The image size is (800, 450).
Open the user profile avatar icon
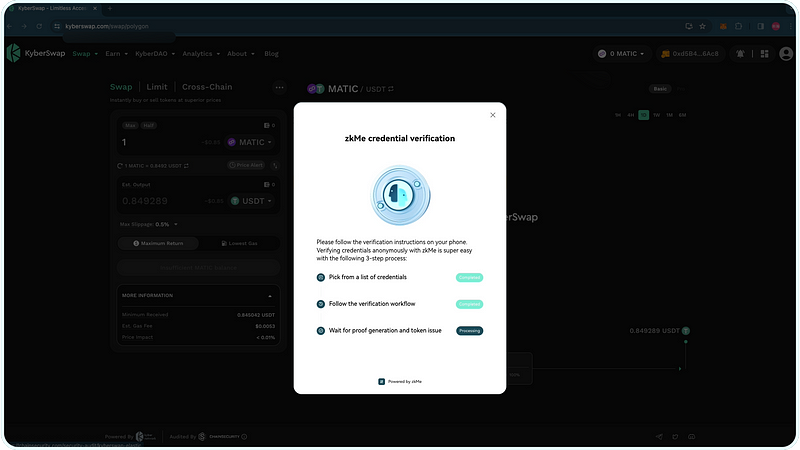tap(786, 54)
